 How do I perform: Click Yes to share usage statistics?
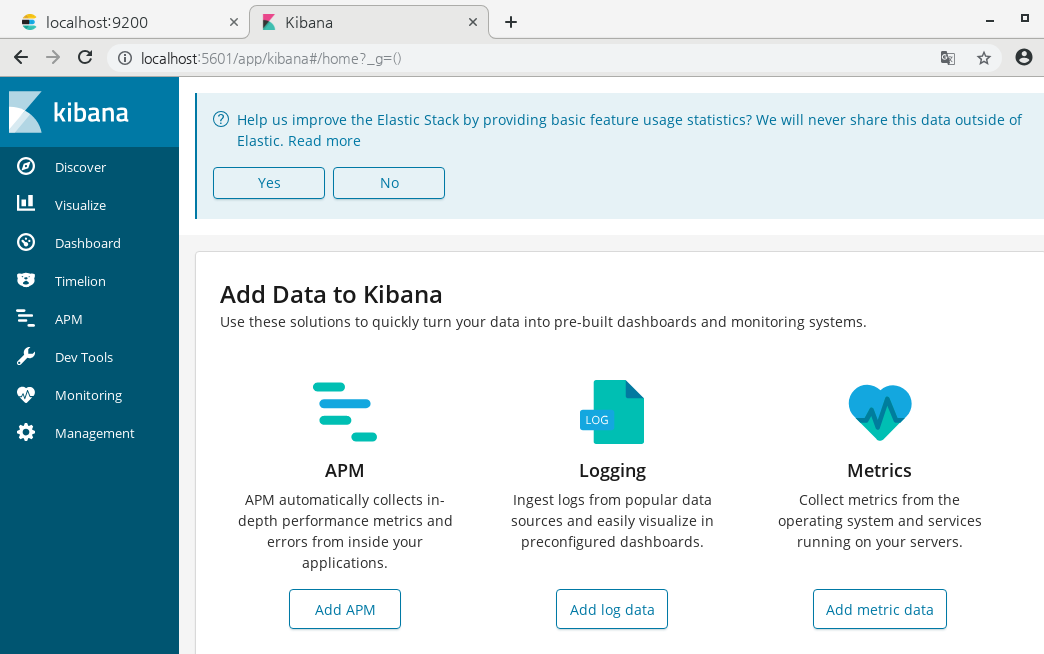pyautogui.click(x=269, y=183)
